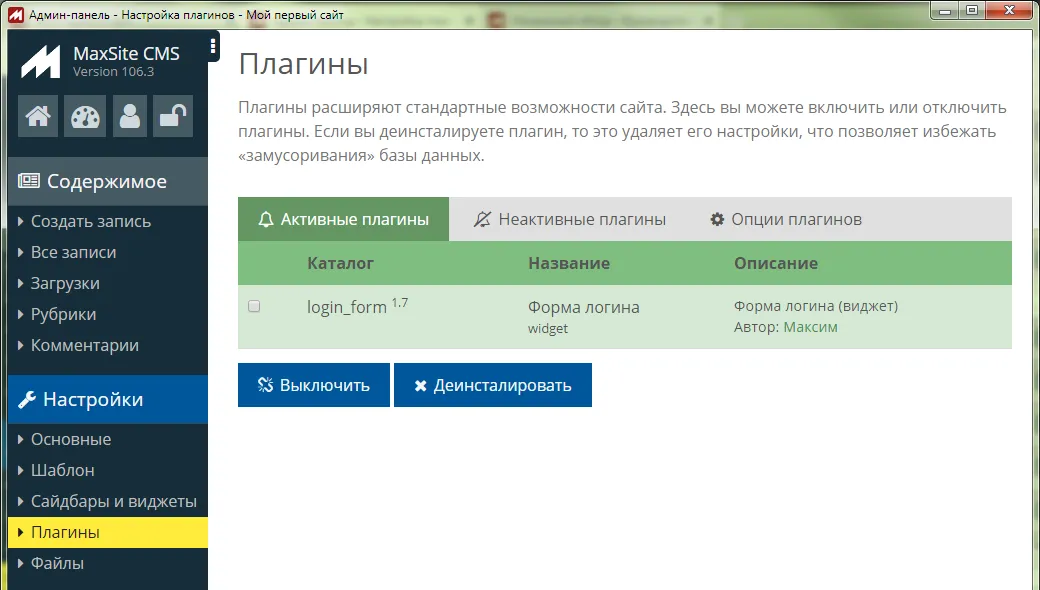
Task: Open the three-dot sidebar menu
Action: coord(213,47)
